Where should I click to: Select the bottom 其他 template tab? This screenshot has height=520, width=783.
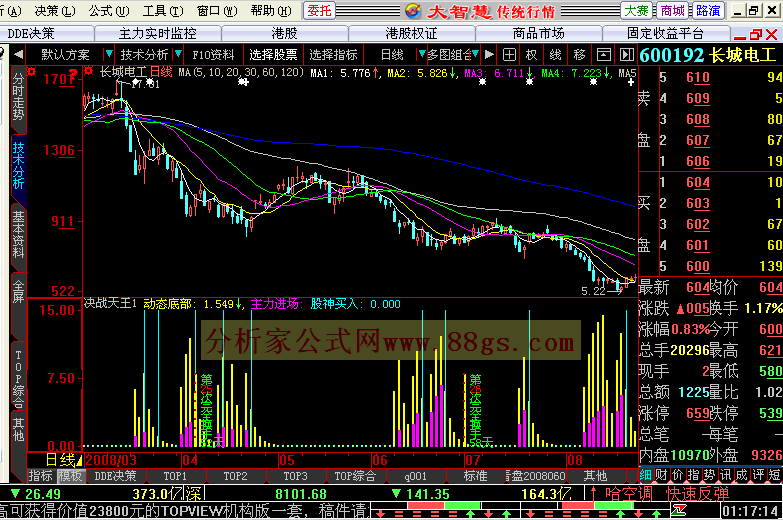tap(595, 476)
